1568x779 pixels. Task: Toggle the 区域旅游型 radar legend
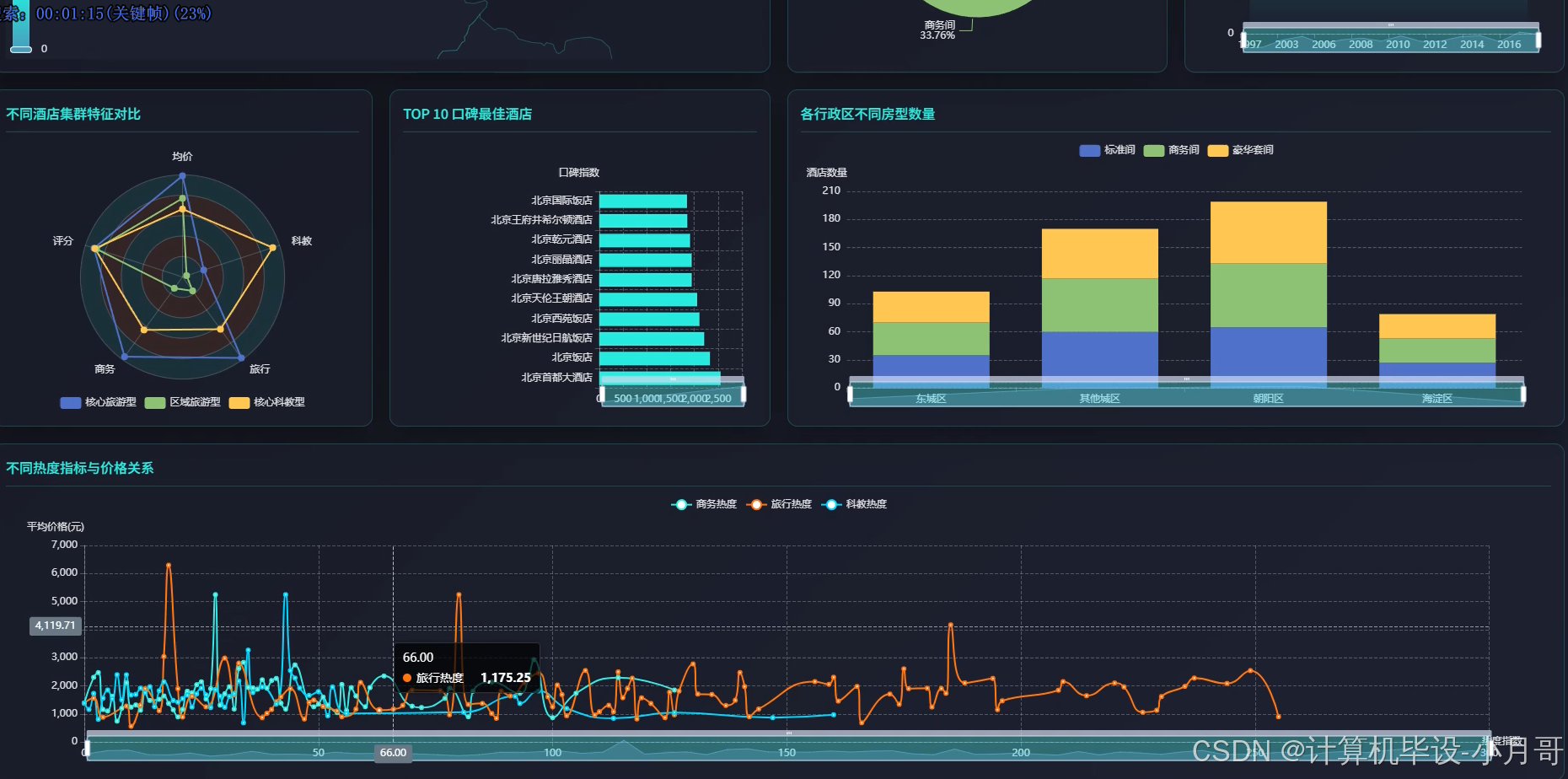click(182, 402)
